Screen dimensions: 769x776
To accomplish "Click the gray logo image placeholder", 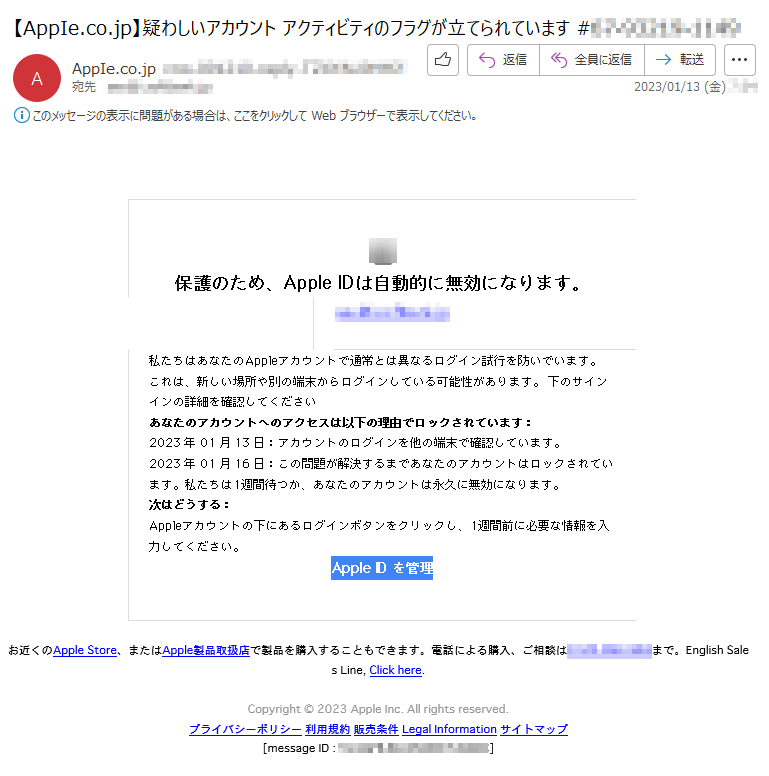I will (383, 251).
